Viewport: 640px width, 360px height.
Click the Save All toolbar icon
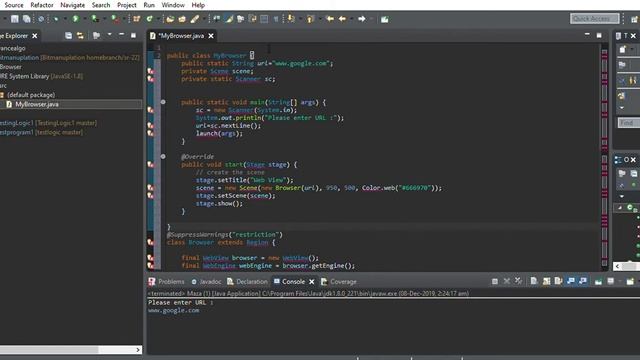tap(27, 19)
